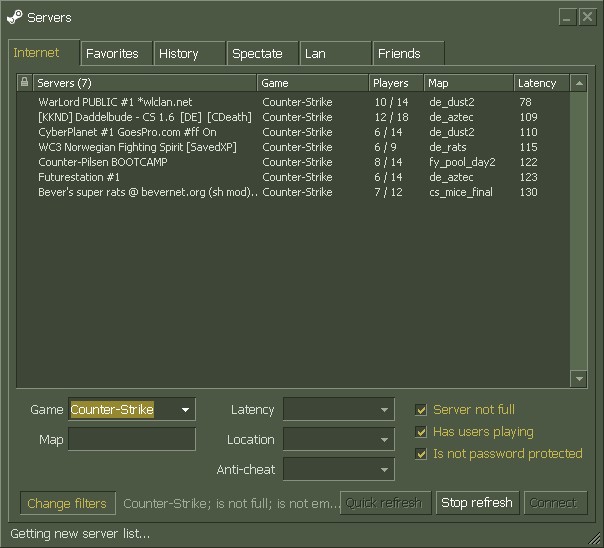Viewport: 604px width, 548px height.
Task: Open the Game filter dropdown
Action: (132, 409)
